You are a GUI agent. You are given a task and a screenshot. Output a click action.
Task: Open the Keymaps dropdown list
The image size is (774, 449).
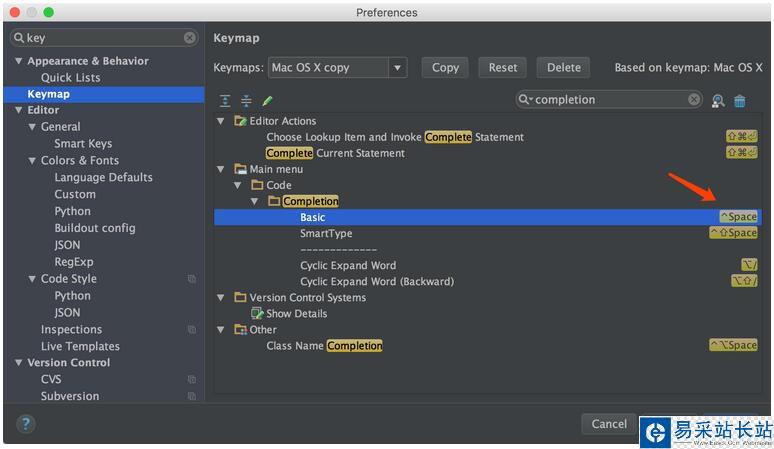[398, 68]
